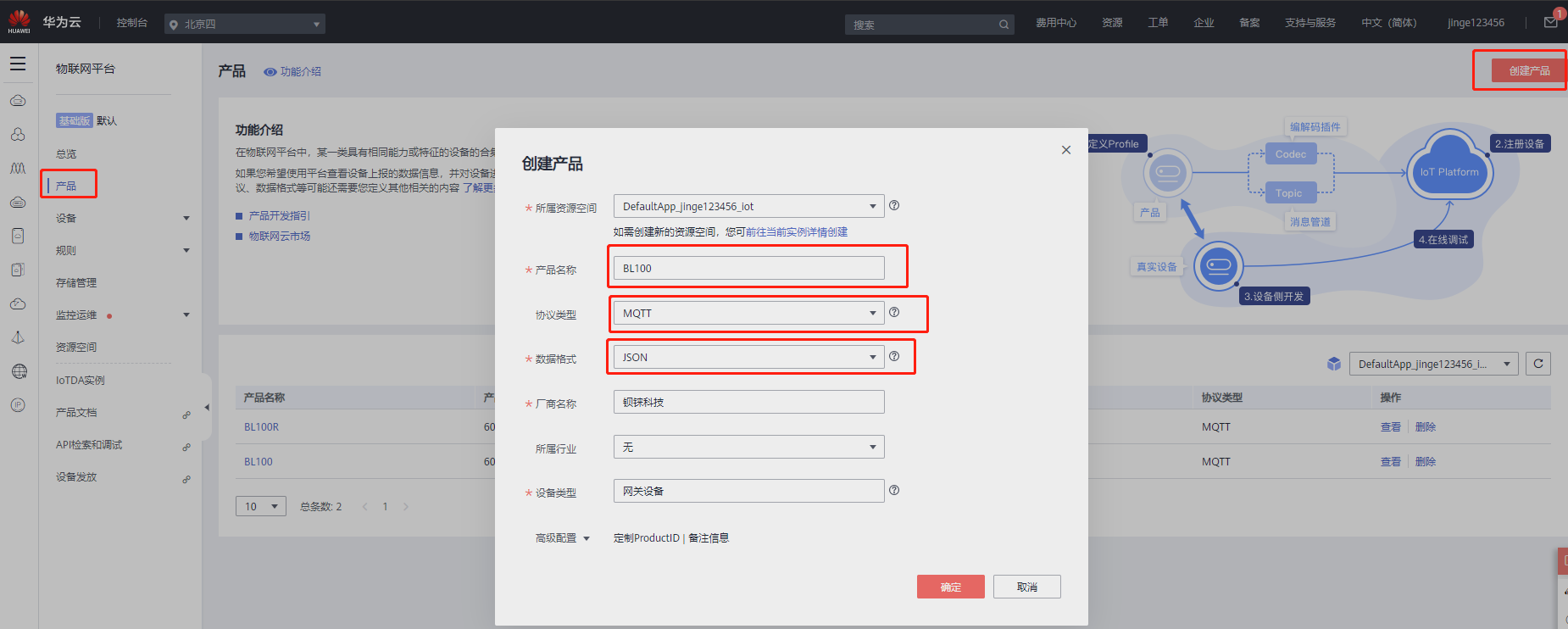Open 工单 in the top bar
Viewport: 1568px width, 629px height.
click(x=1158, y=23)
